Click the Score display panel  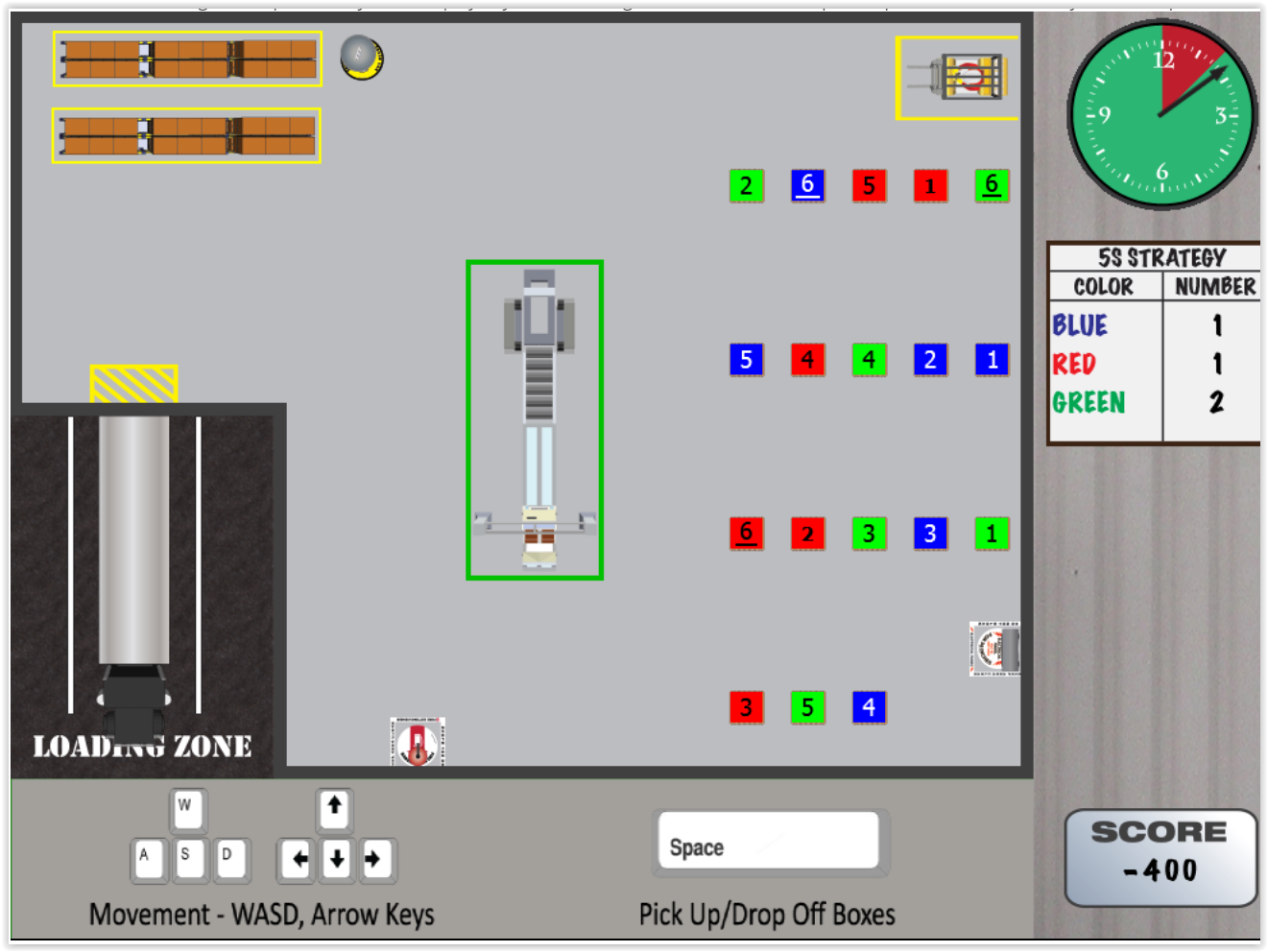[1160, 857]
